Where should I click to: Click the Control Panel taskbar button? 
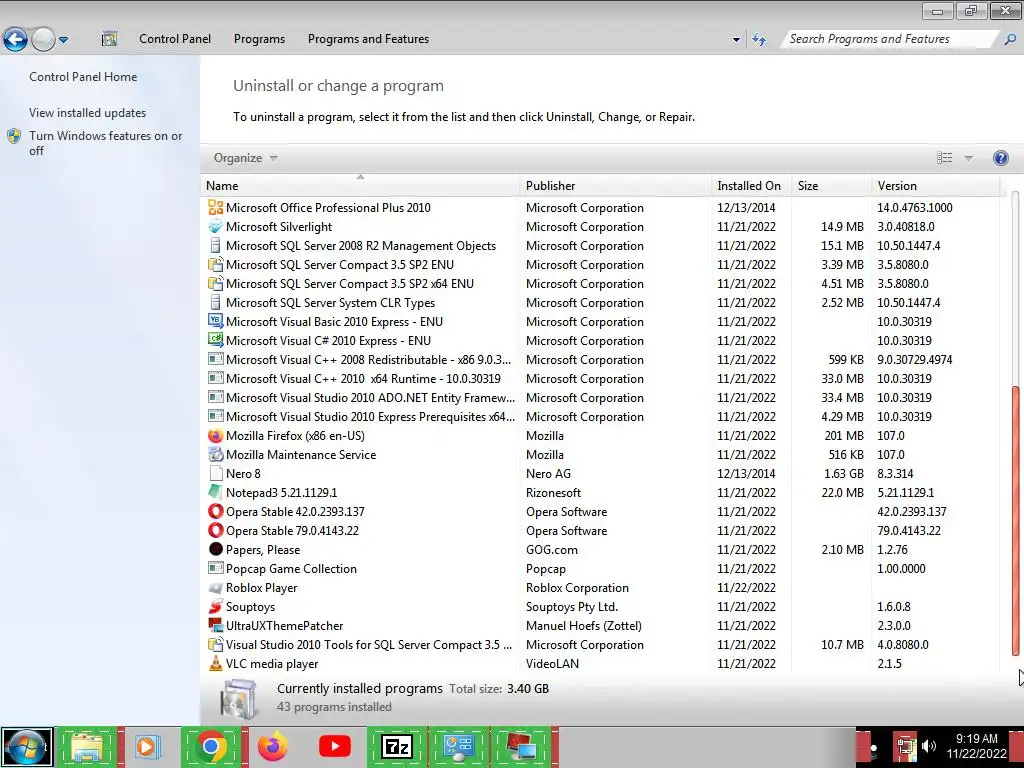[458, 746]
